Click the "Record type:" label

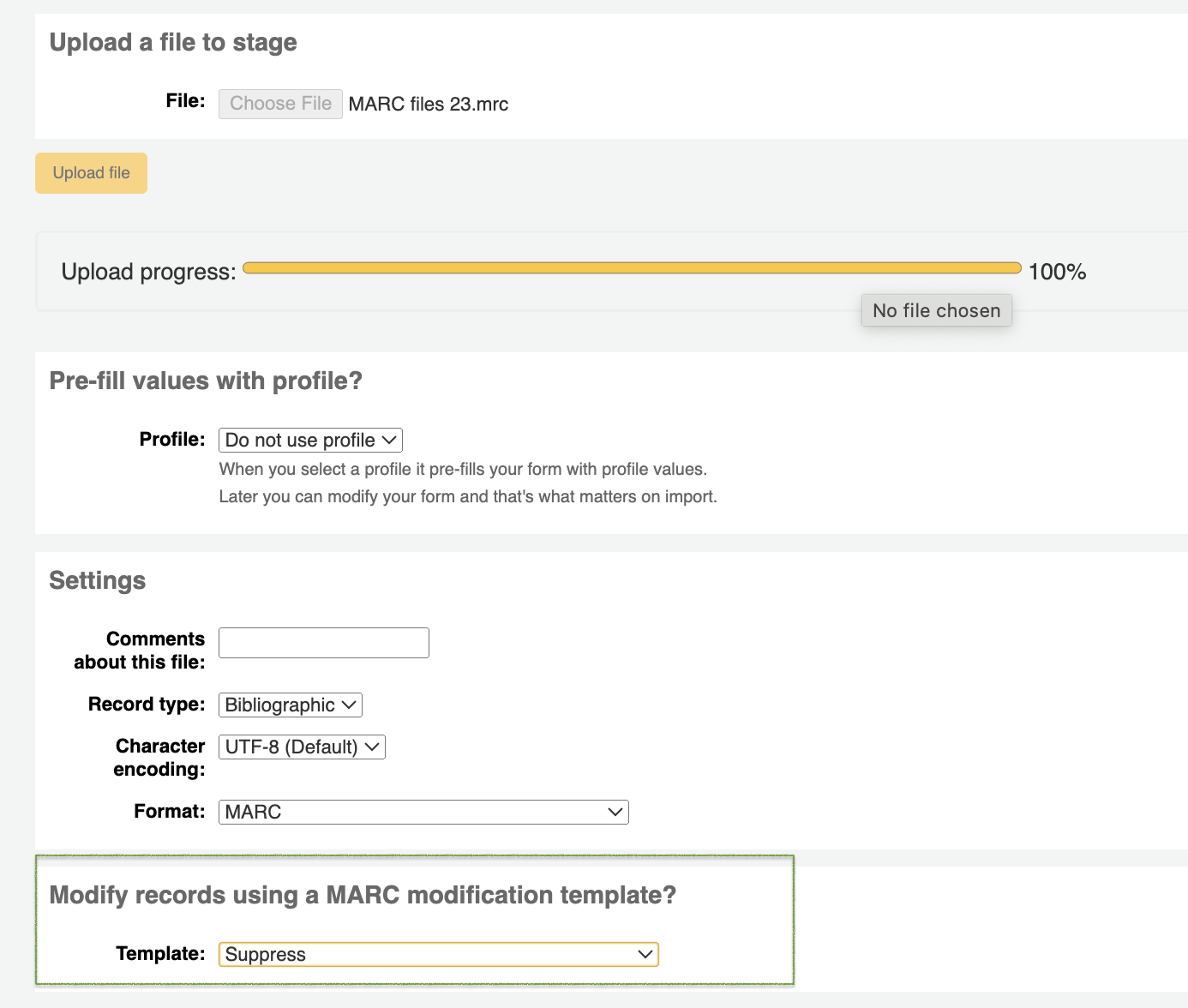click(147, 705)
